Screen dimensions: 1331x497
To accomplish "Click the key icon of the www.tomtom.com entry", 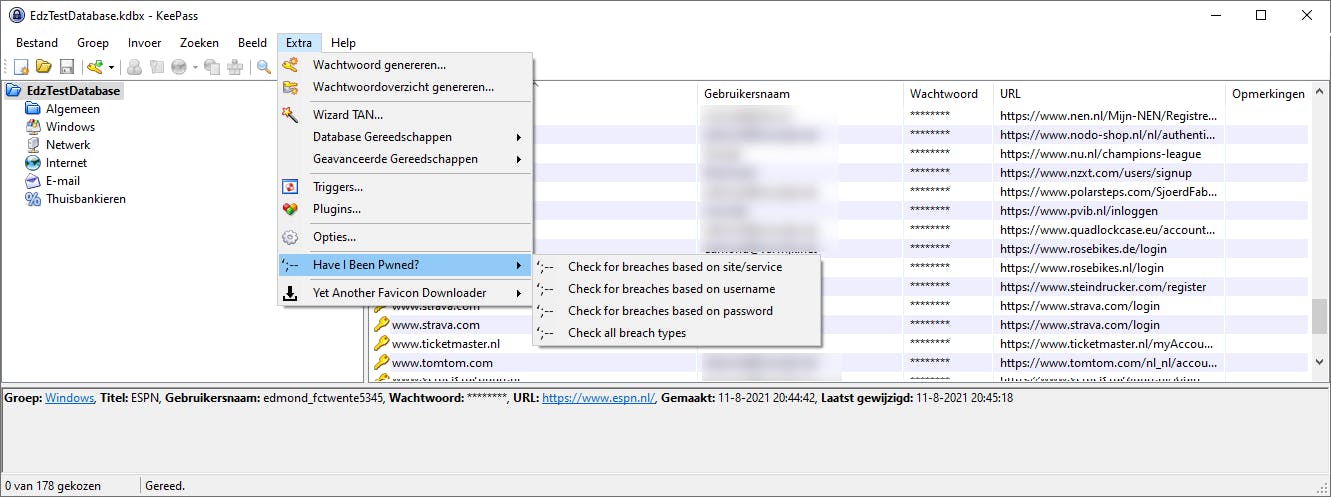I will pos(381,363).
